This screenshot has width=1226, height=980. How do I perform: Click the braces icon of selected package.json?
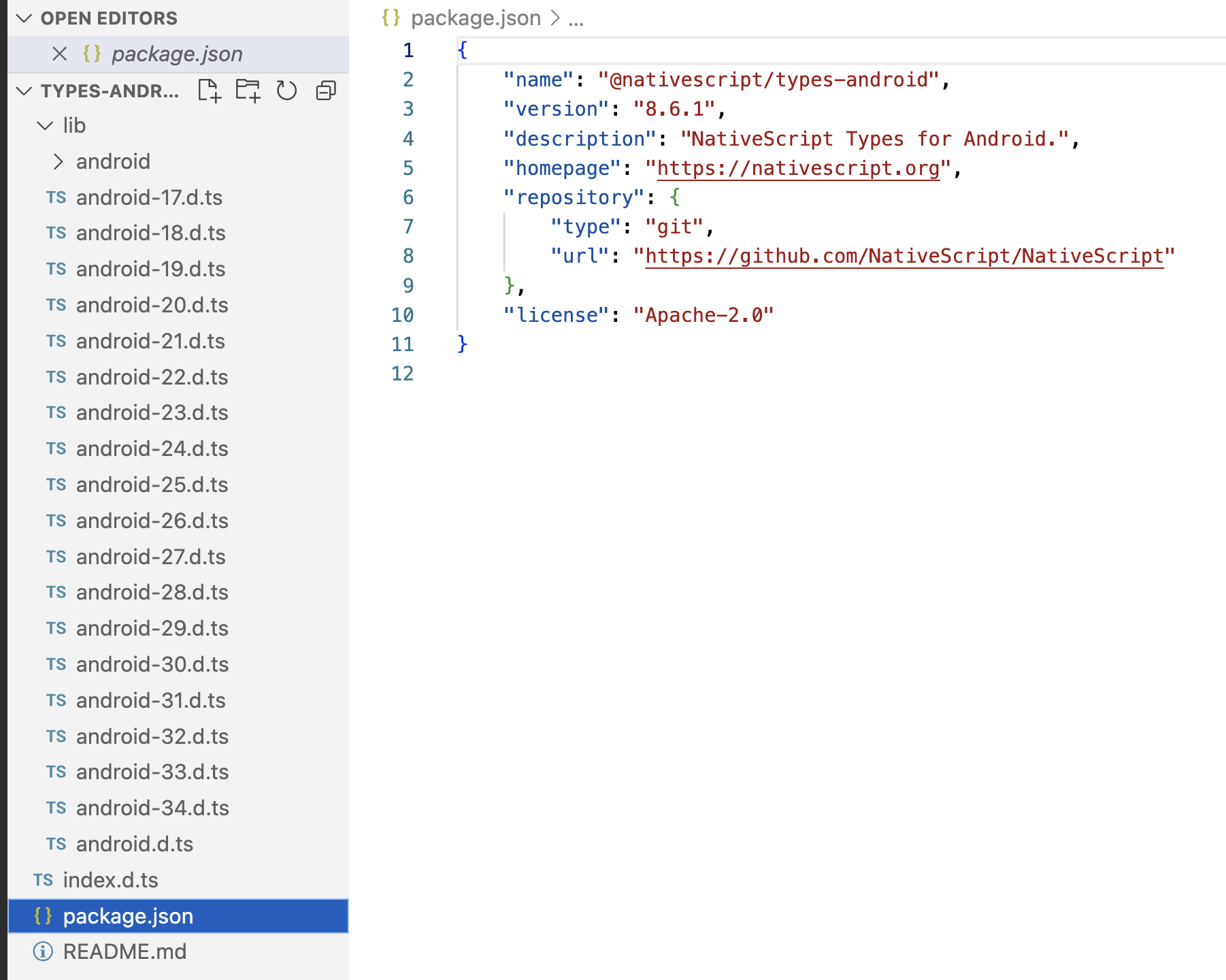(x=43, y=916)
